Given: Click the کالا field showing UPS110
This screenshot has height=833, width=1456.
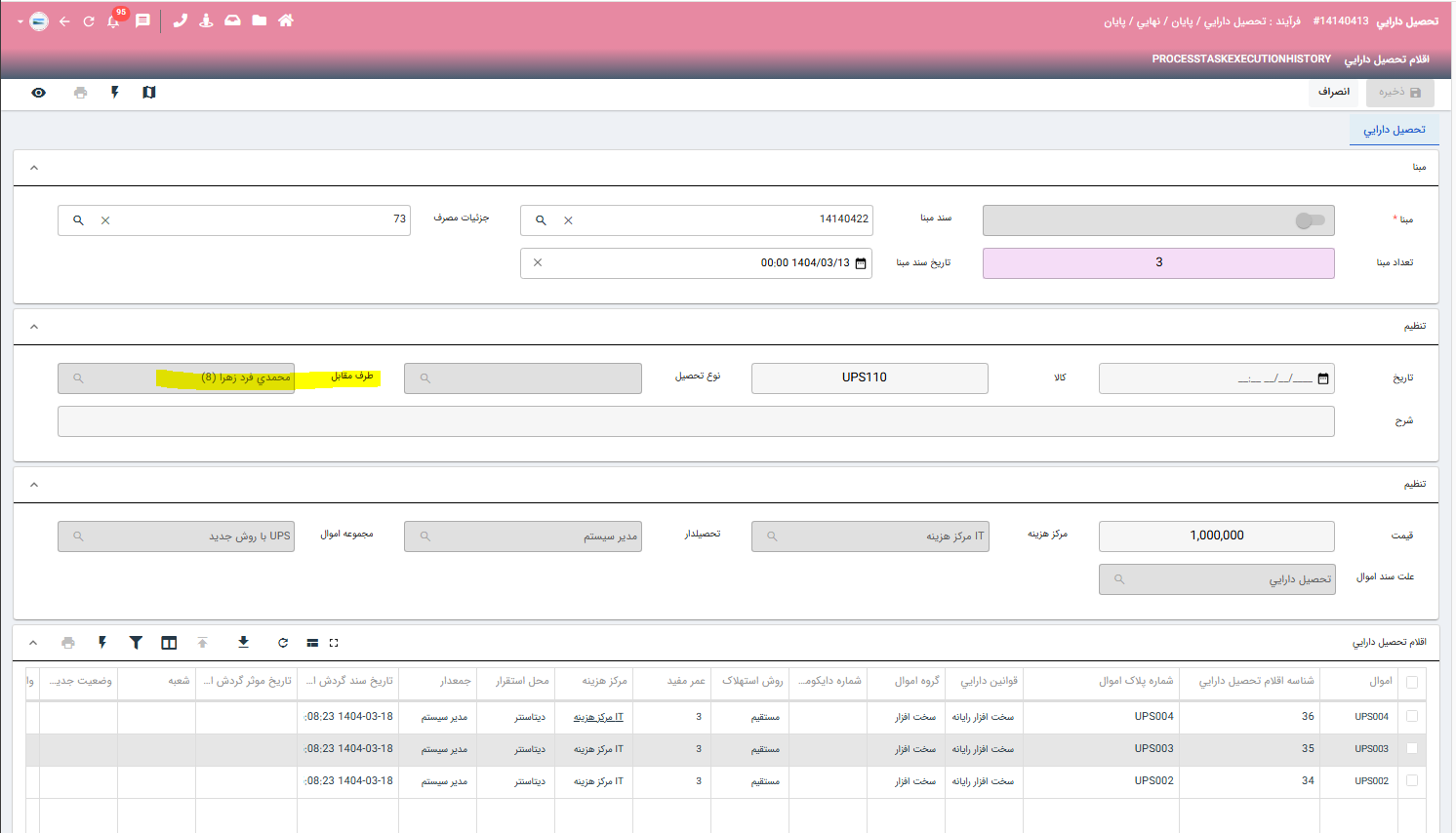Looking at the screenshot, I should pyautogui.click(x=870, y=378).
